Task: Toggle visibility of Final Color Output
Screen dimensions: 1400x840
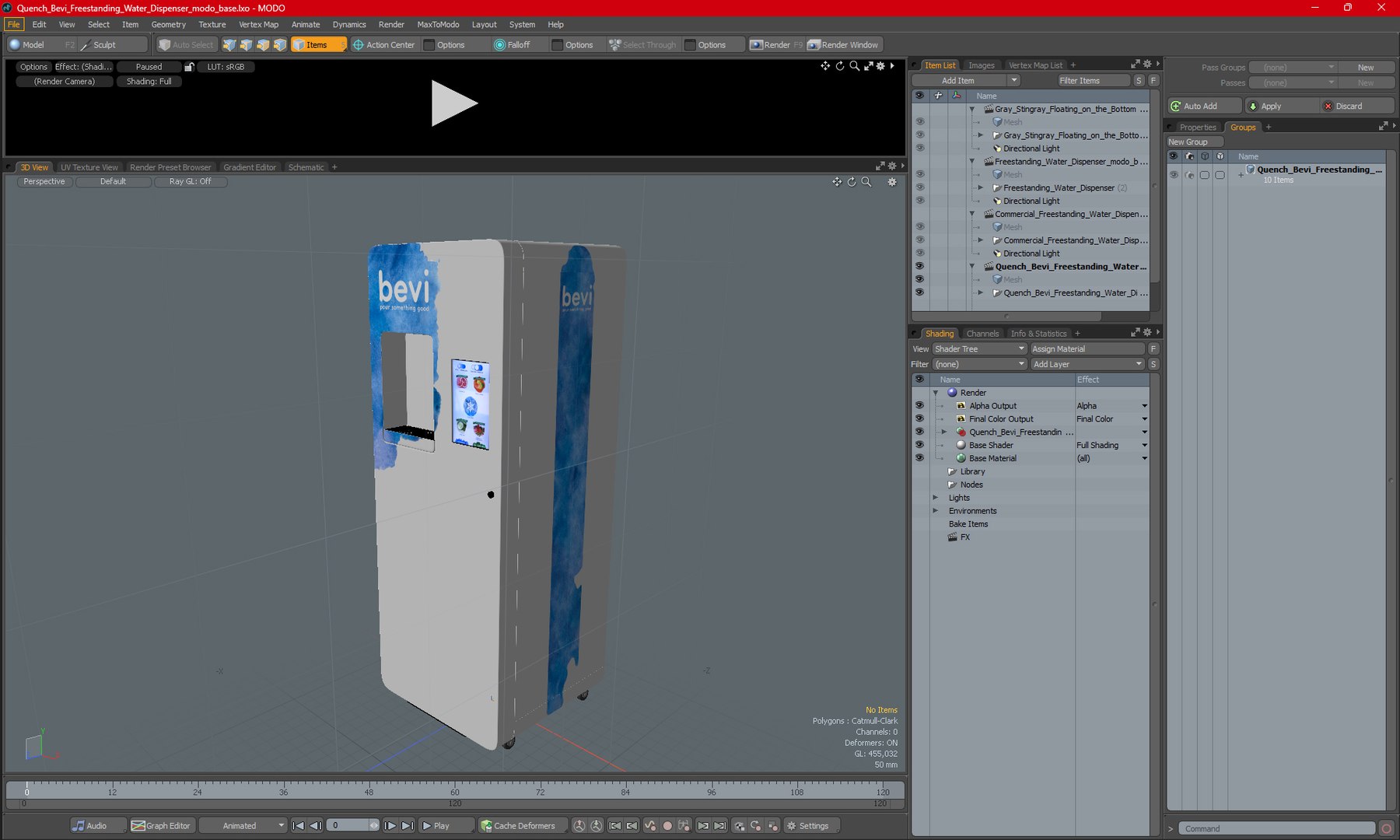Action: click(x=919, y=418)
